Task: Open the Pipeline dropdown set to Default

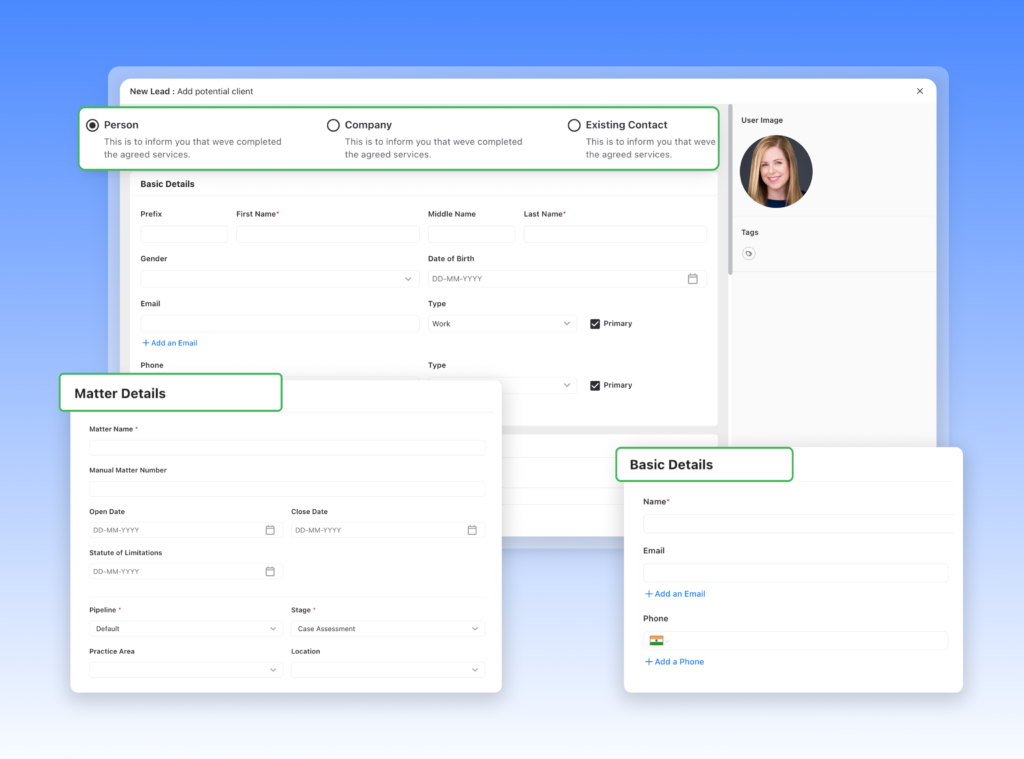Action: click(x=186, y=629)
